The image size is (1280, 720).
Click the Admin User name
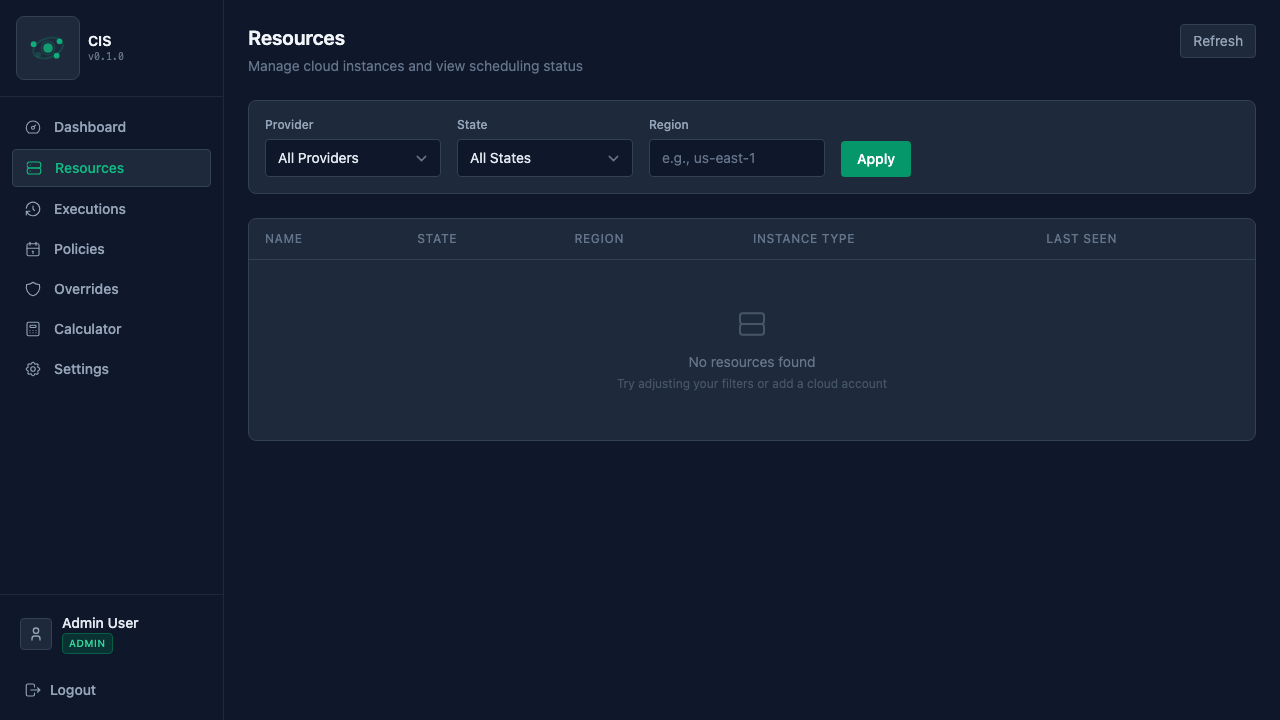coord(100,623)
